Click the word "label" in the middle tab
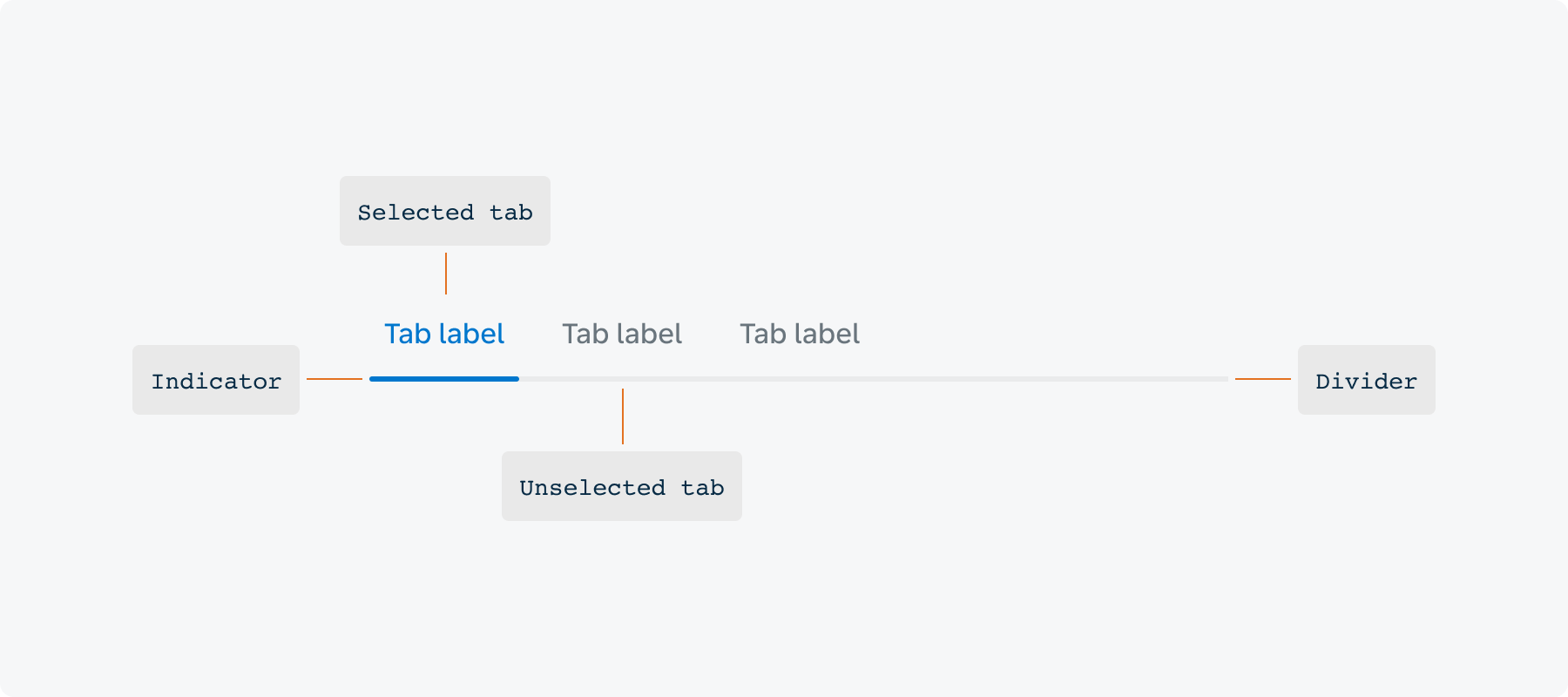 click(649, 335)
